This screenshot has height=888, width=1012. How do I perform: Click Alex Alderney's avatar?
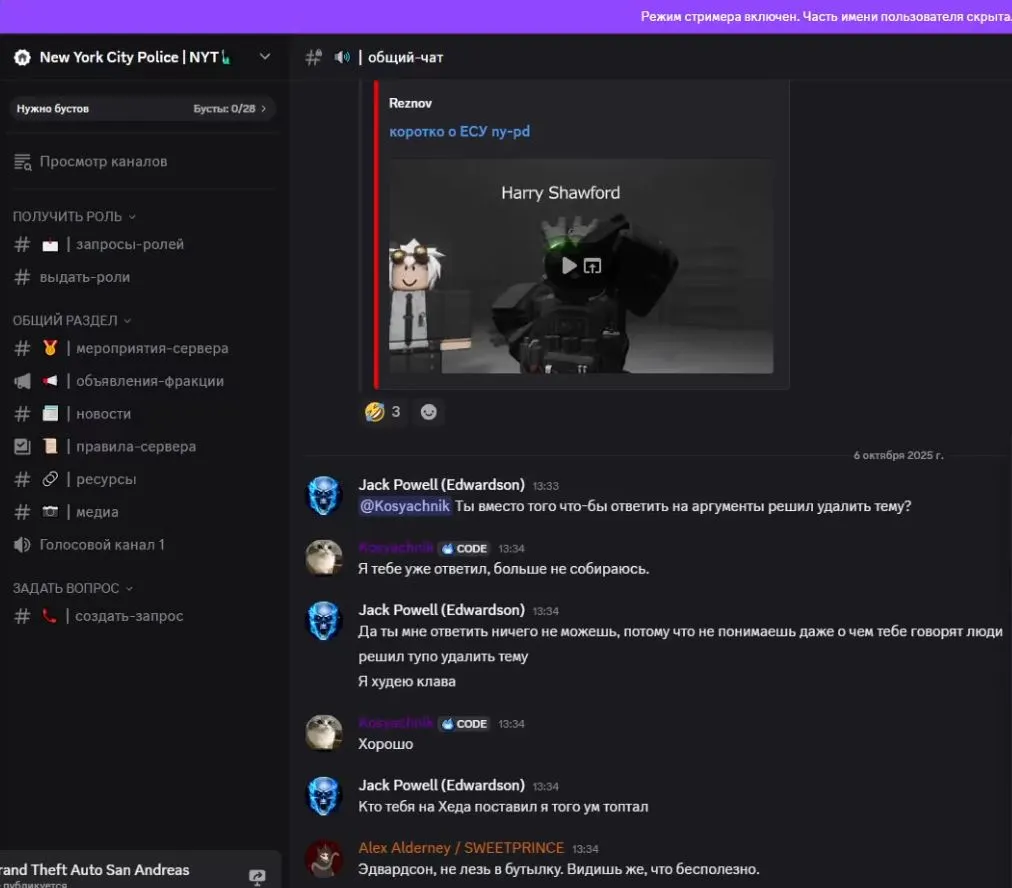coord(324,858)
